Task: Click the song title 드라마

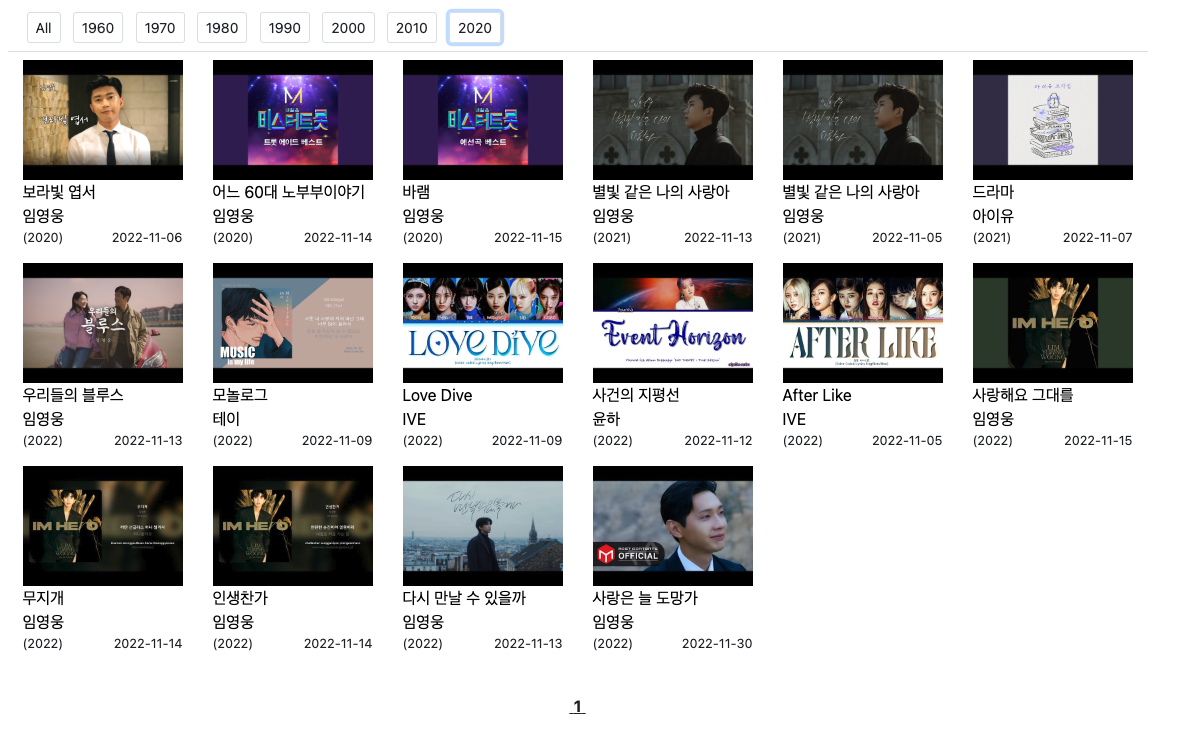Action: click(993, 192)
